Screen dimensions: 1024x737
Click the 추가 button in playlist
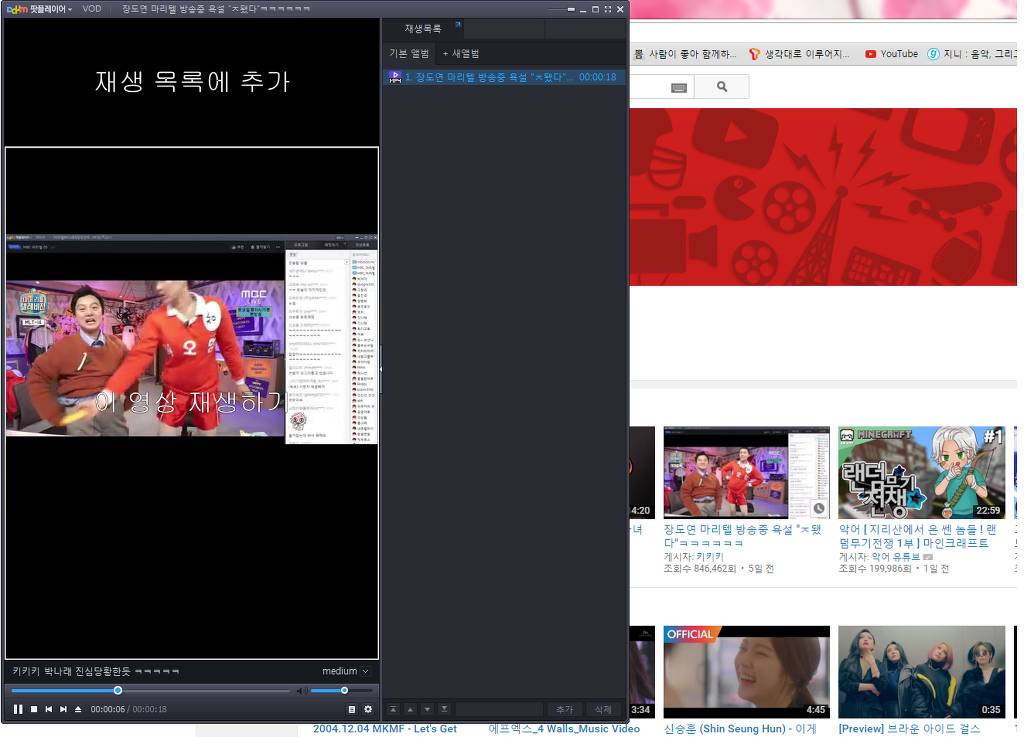(x=565, y=709)
